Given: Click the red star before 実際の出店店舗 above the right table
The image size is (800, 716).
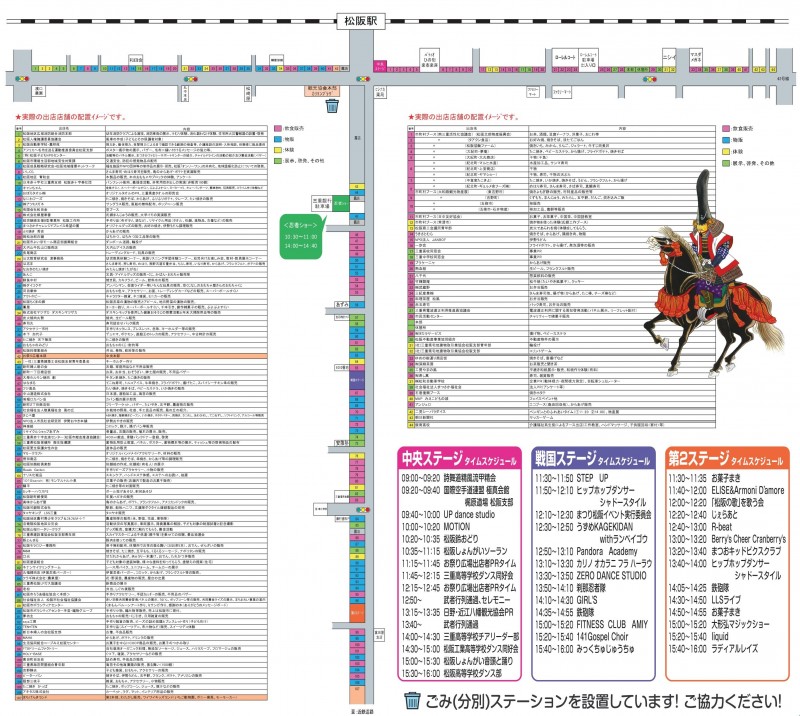Looking at the screenshot, I should coord(412,116).
